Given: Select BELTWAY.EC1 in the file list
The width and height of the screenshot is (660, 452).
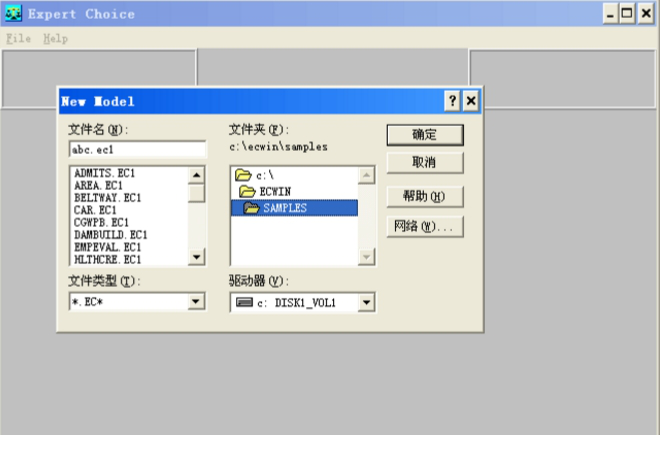Looking at the screenshot, I should [x=107, y=197].
